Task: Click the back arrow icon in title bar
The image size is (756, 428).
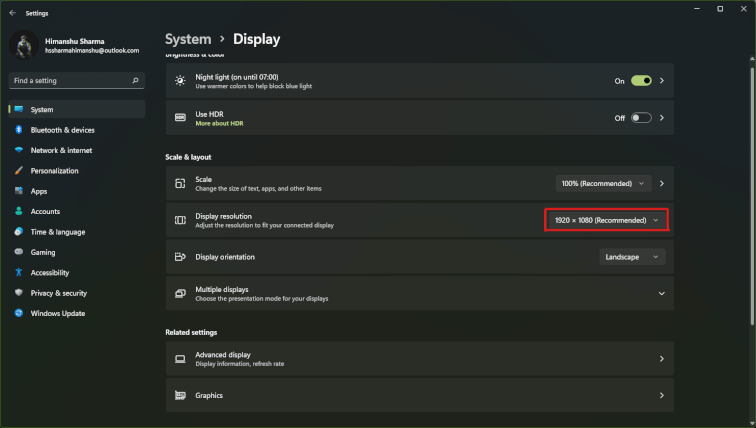Action: 12,13
